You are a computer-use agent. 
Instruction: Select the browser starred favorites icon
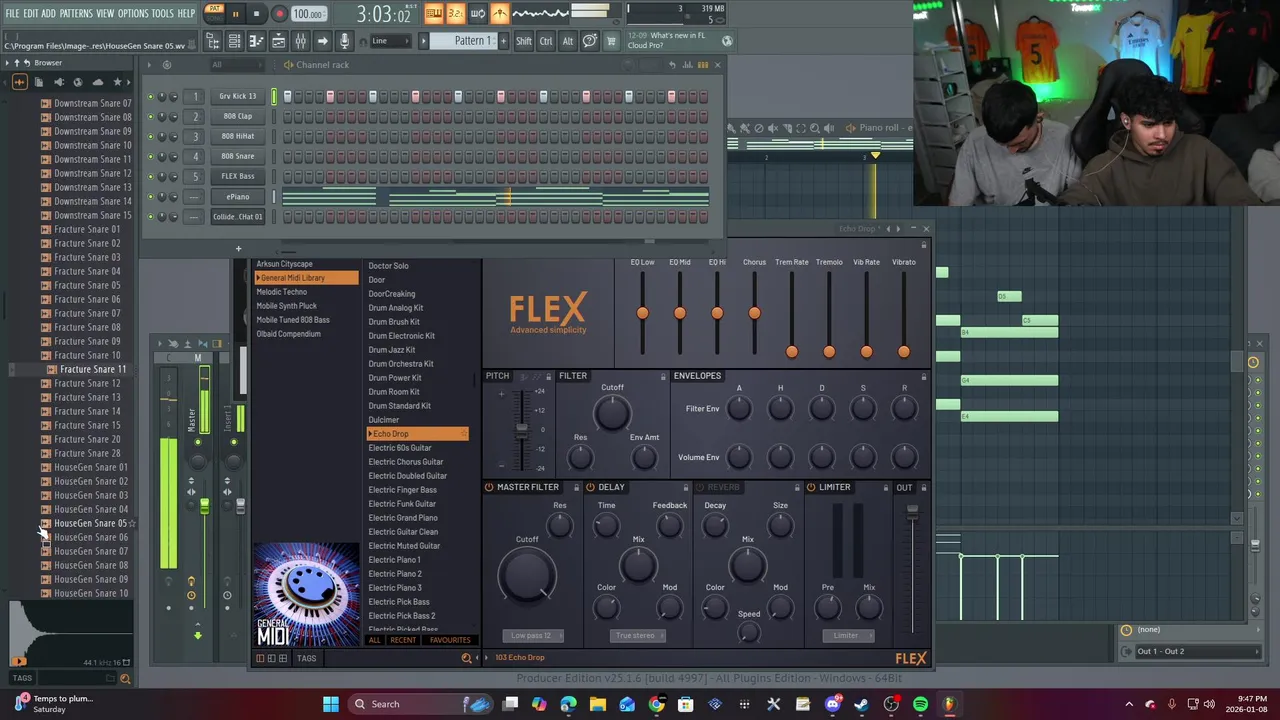click(117, 82)
